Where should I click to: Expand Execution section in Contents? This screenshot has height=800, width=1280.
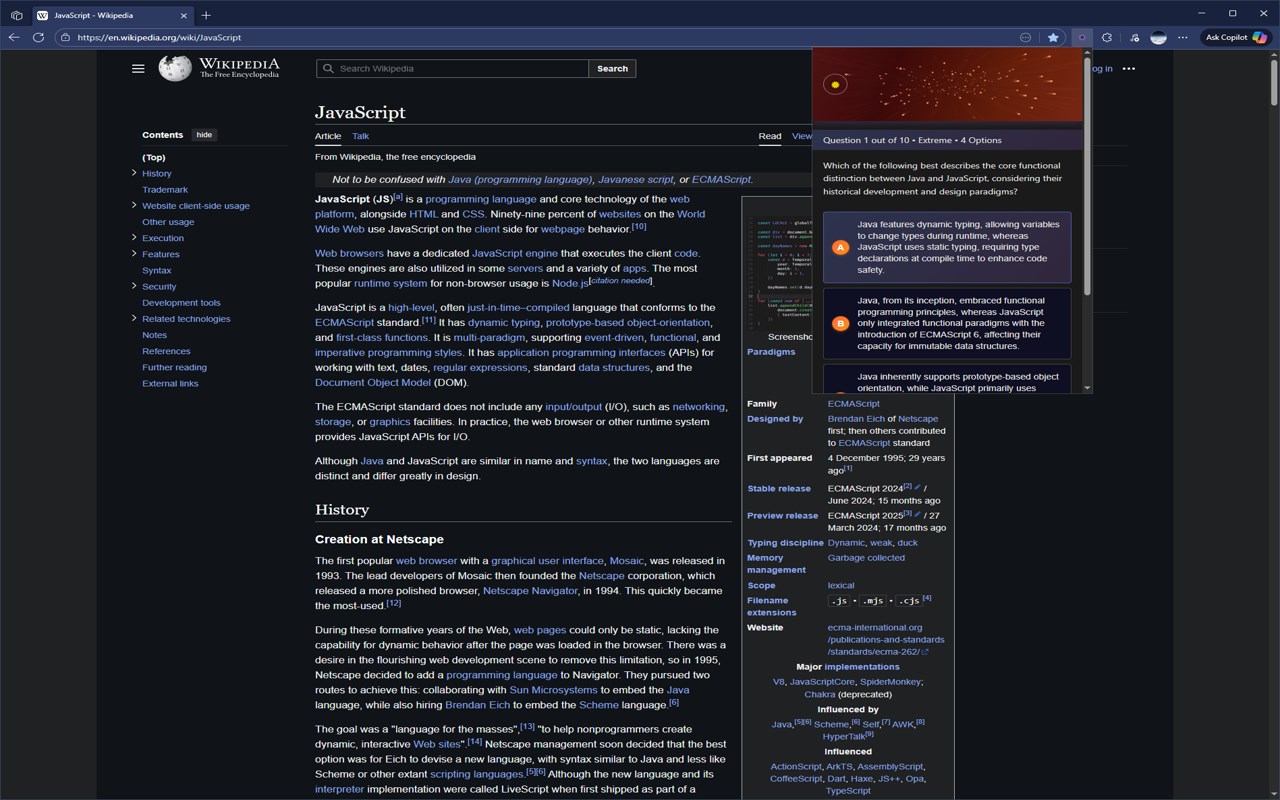coord(134,238)
